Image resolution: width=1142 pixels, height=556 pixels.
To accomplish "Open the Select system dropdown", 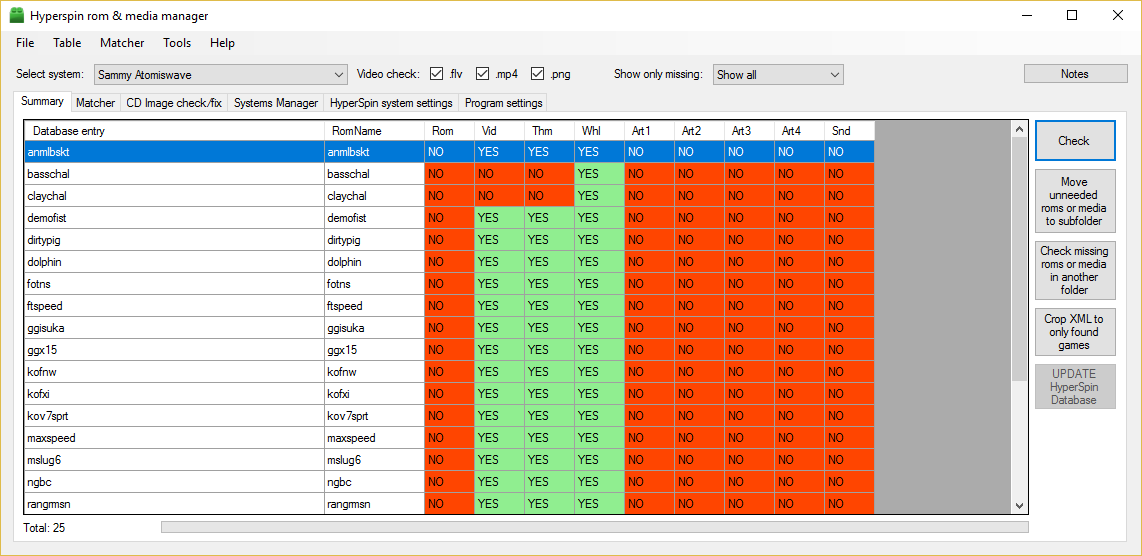I will pyautogui.click(x=221, y=74).
